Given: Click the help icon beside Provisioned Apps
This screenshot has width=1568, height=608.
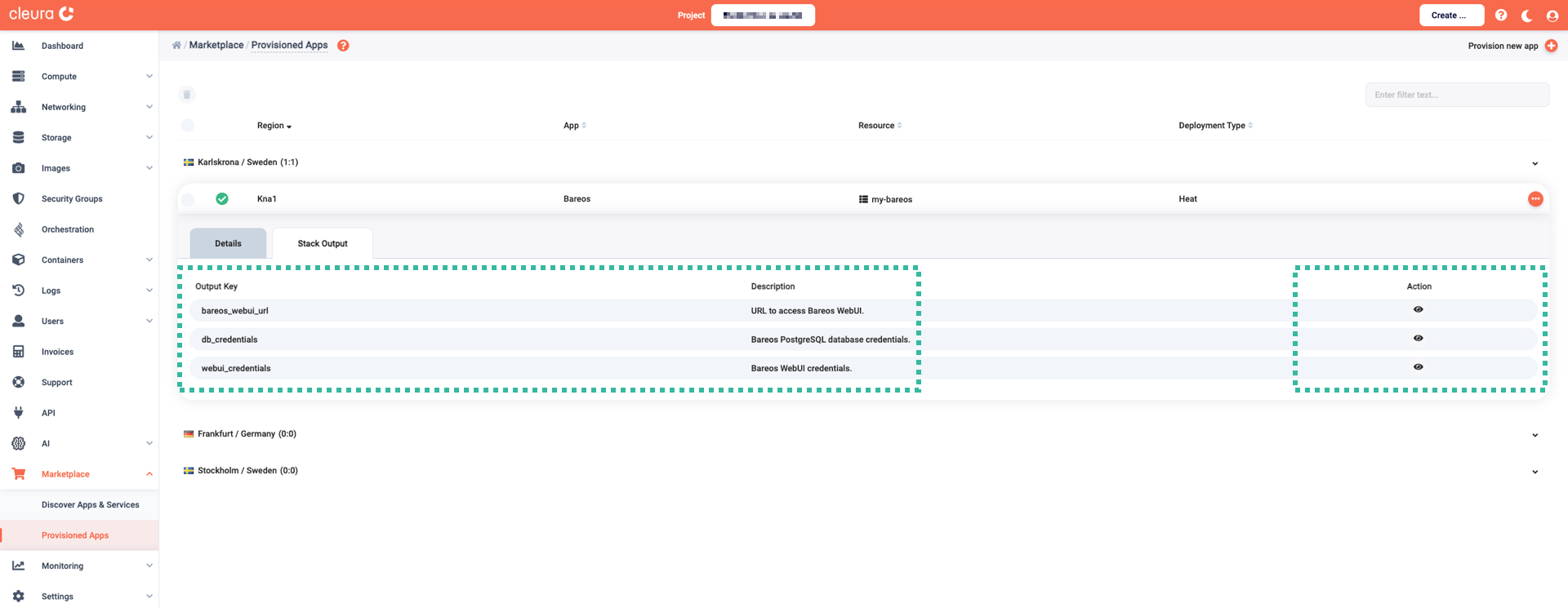Looking at the screenshot, I should (x=343, y=46).
